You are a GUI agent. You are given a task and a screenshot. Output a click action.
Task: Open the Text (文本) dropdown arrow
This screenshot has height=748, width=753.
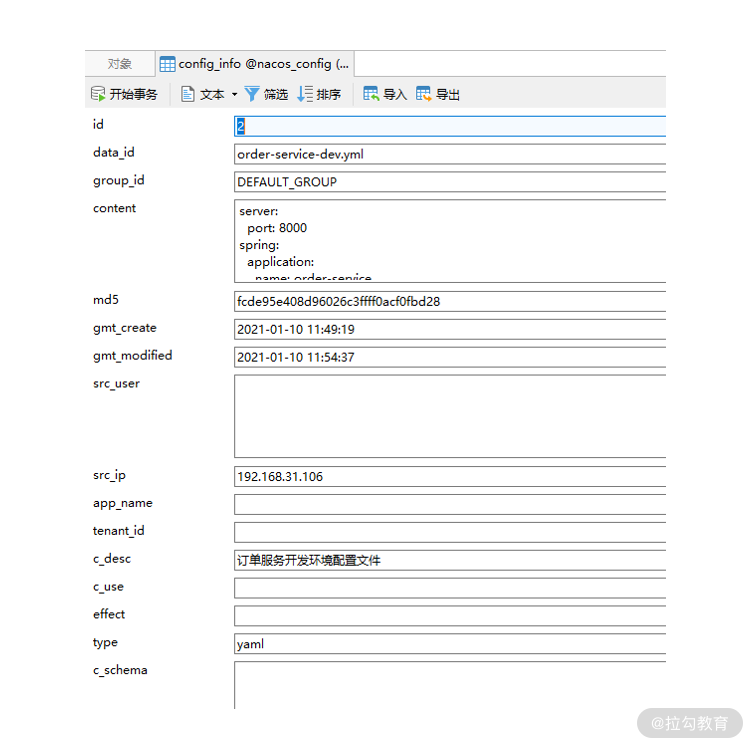[235, 95]
